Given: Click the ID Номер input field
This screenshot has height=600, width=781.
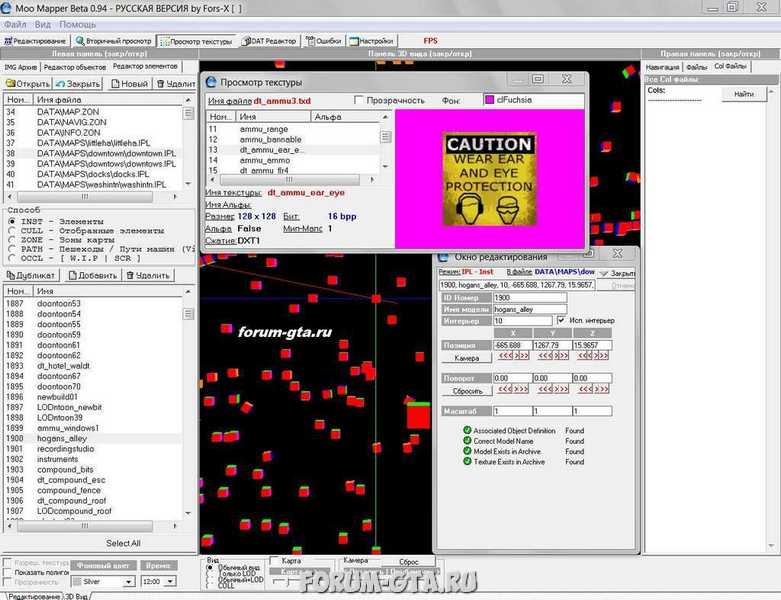Looking at the screenshot, I should 530,297.
